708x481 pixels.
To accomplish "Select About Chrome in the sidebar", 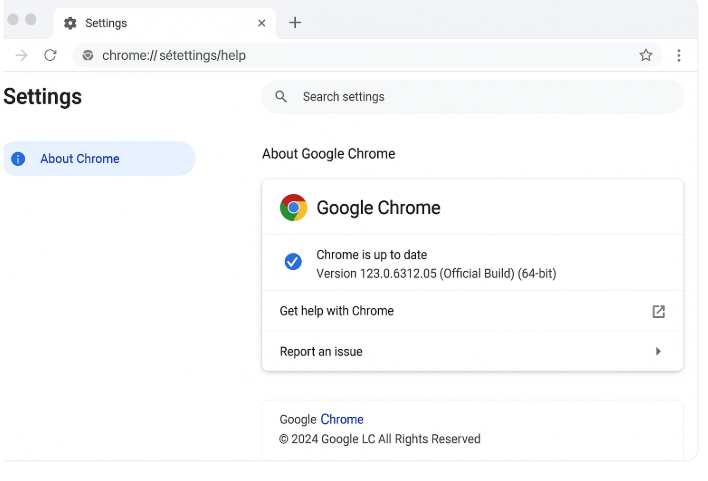I will pyautogui.click(x=99, y=159).
